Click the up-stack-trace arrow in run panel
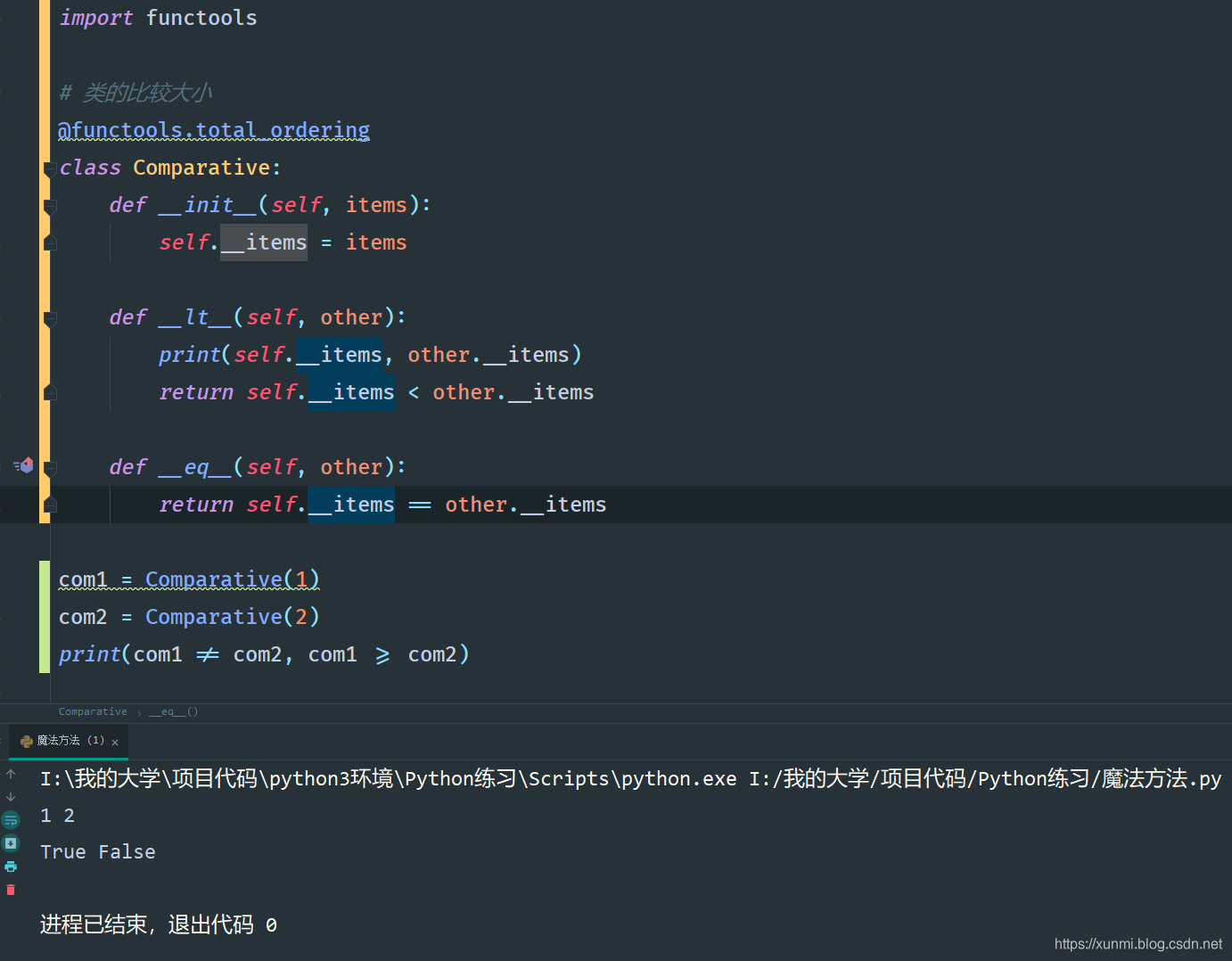 tap(11, 774)
